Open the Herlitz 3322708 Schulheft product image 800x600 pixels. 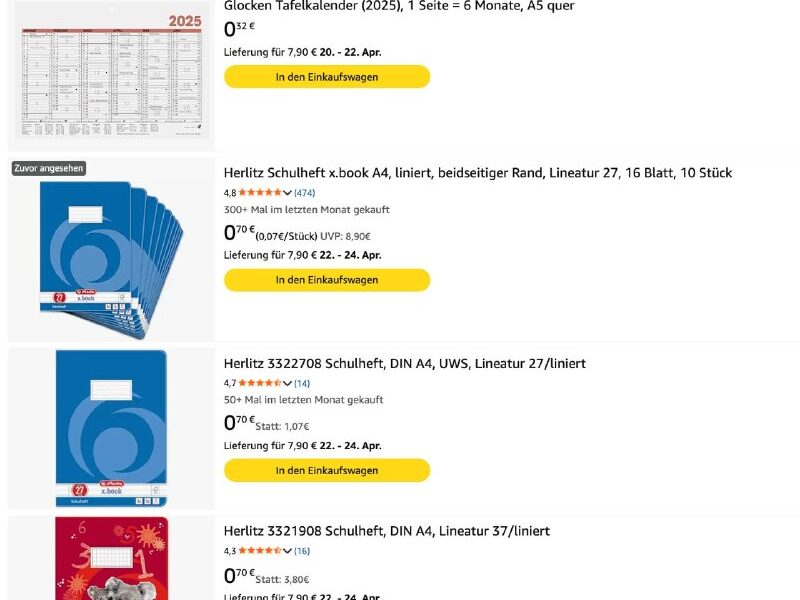click(111, 428)
